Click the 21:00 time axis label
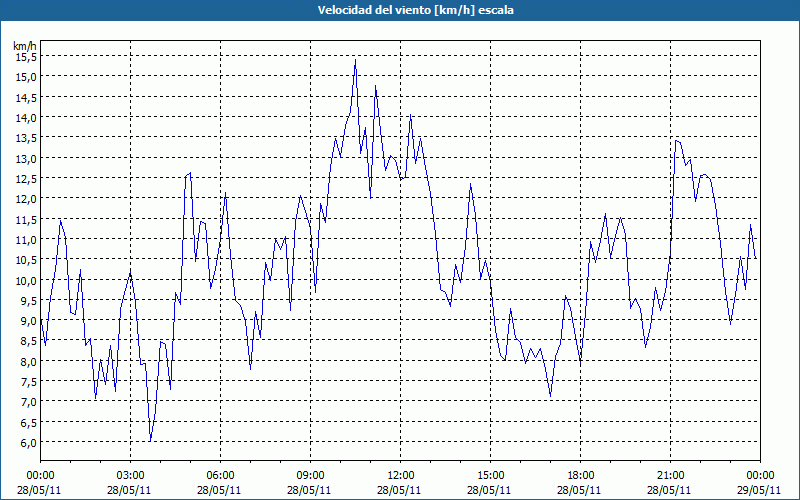The width and height of the screenshot is (800, 500). 670,476
